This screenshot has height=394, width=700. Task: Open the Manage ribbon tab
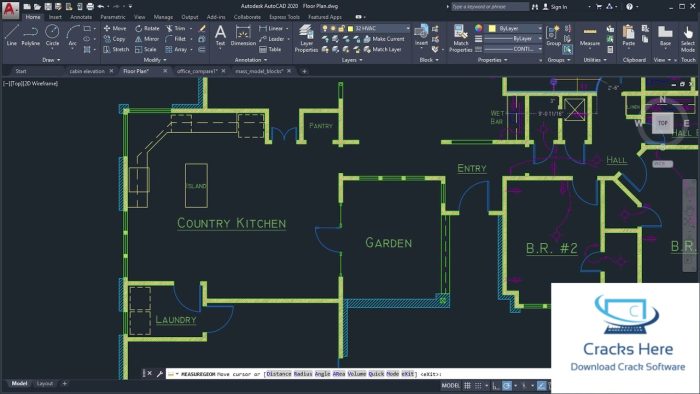(x=163, y=17)
